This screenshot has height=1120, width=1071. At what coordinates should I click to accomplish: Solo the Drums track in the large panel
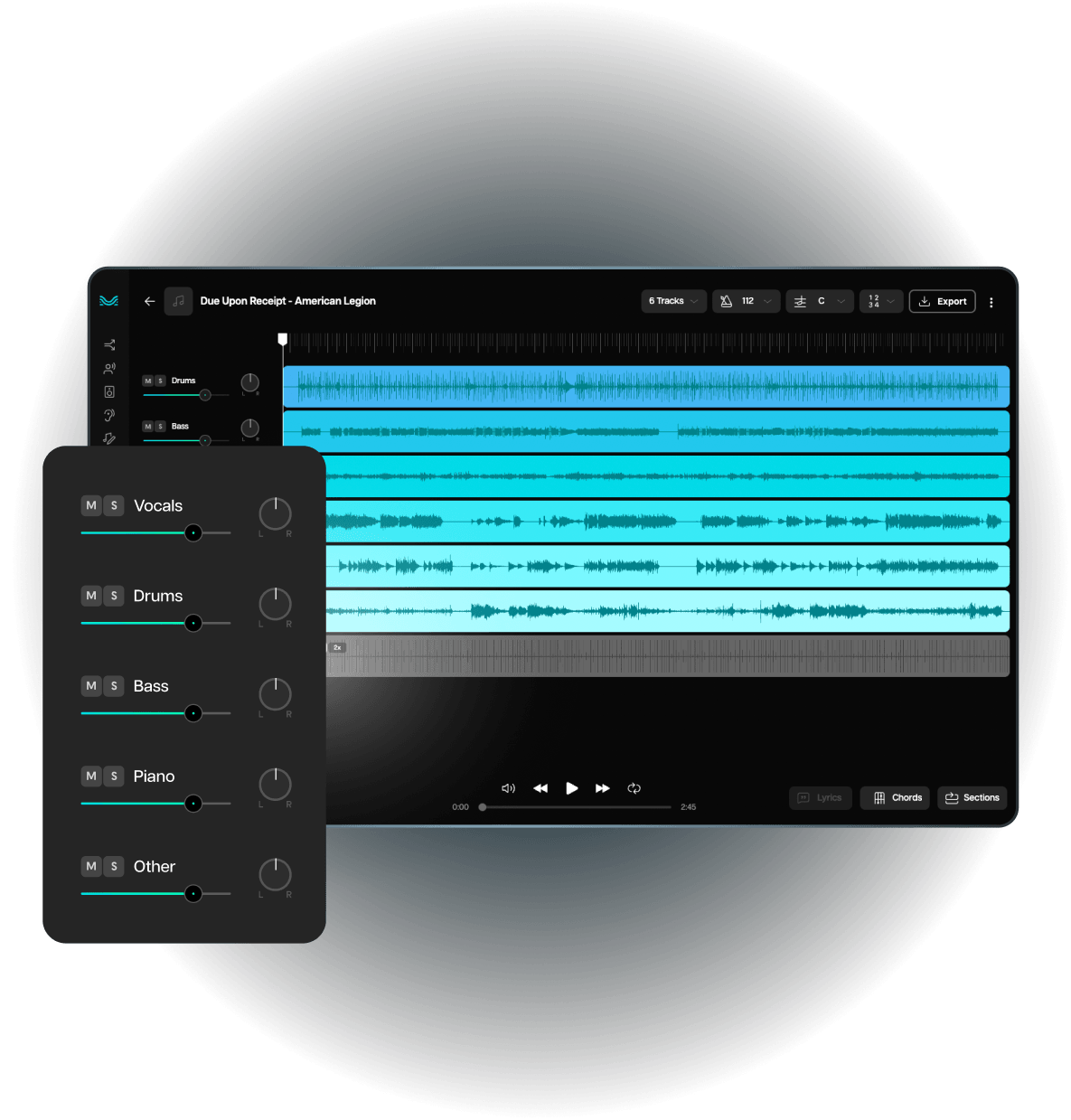114,596
